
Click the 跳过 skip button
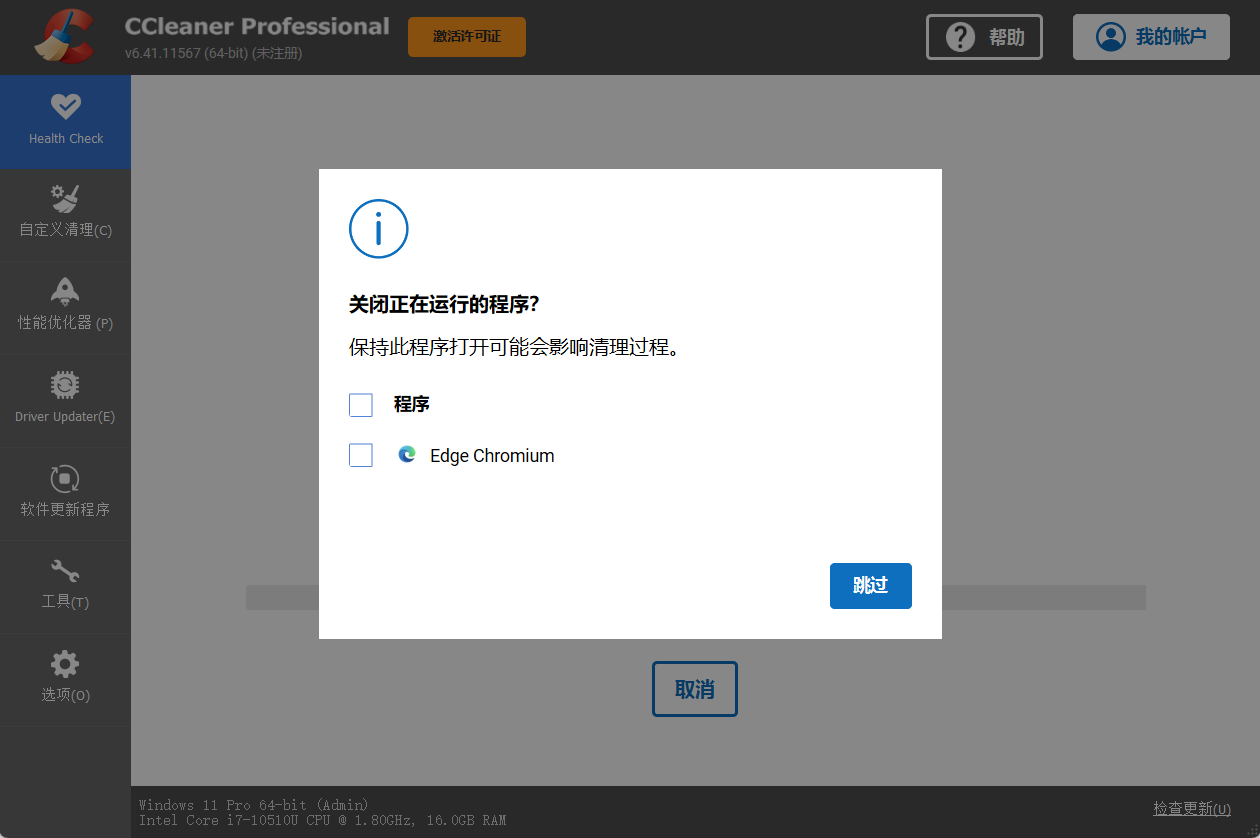pos(871,586)
